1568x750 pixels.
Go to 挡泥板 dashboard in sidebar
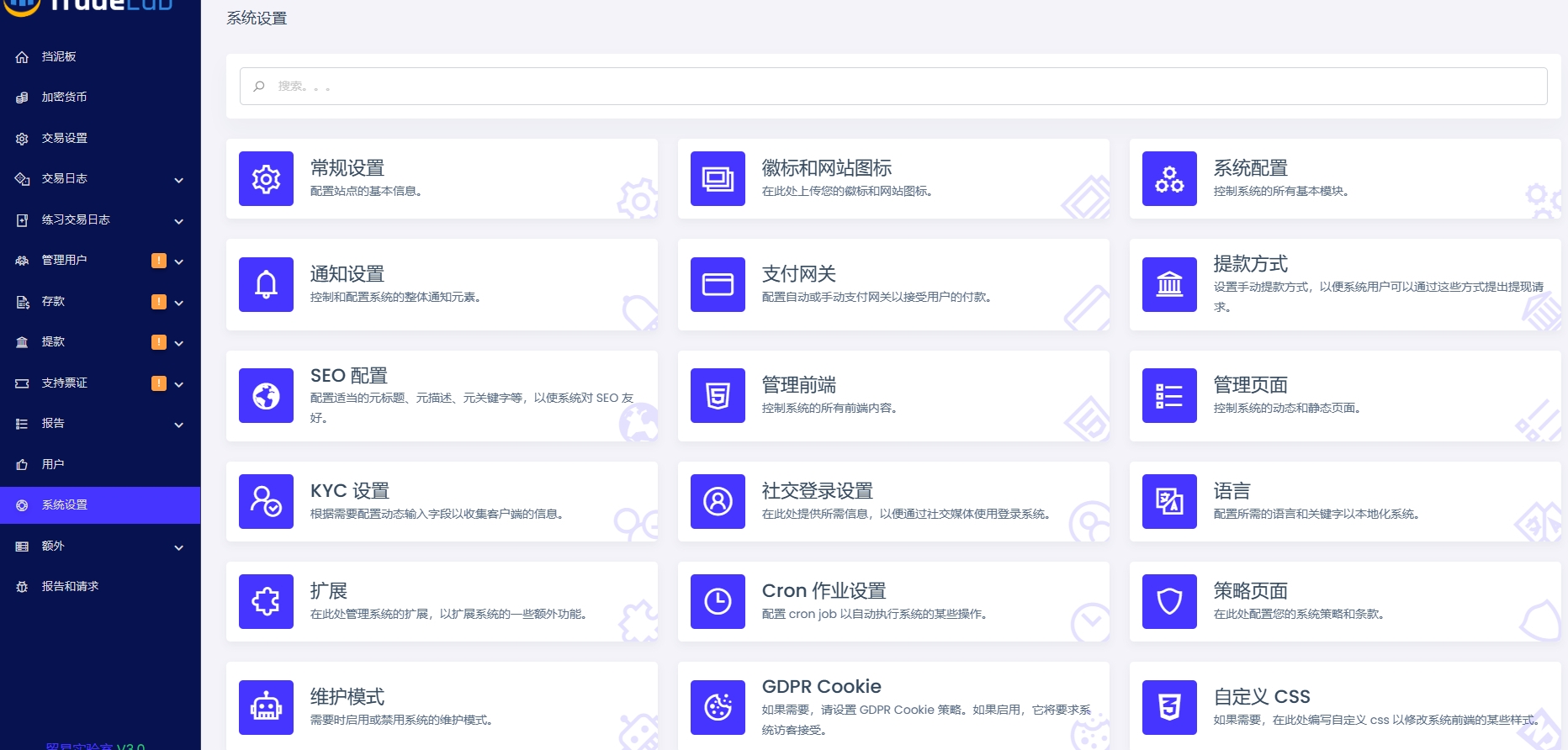[x=59, y=56]
